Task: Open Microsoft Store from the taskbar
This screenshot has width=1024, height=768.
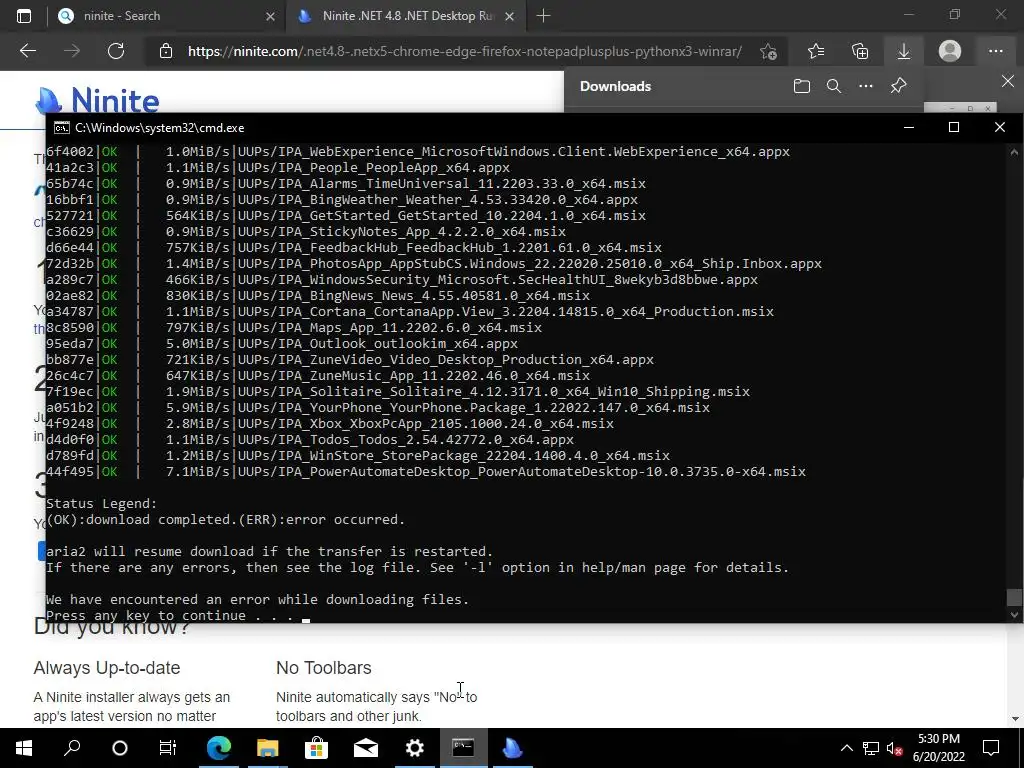Action: [317, 748]
